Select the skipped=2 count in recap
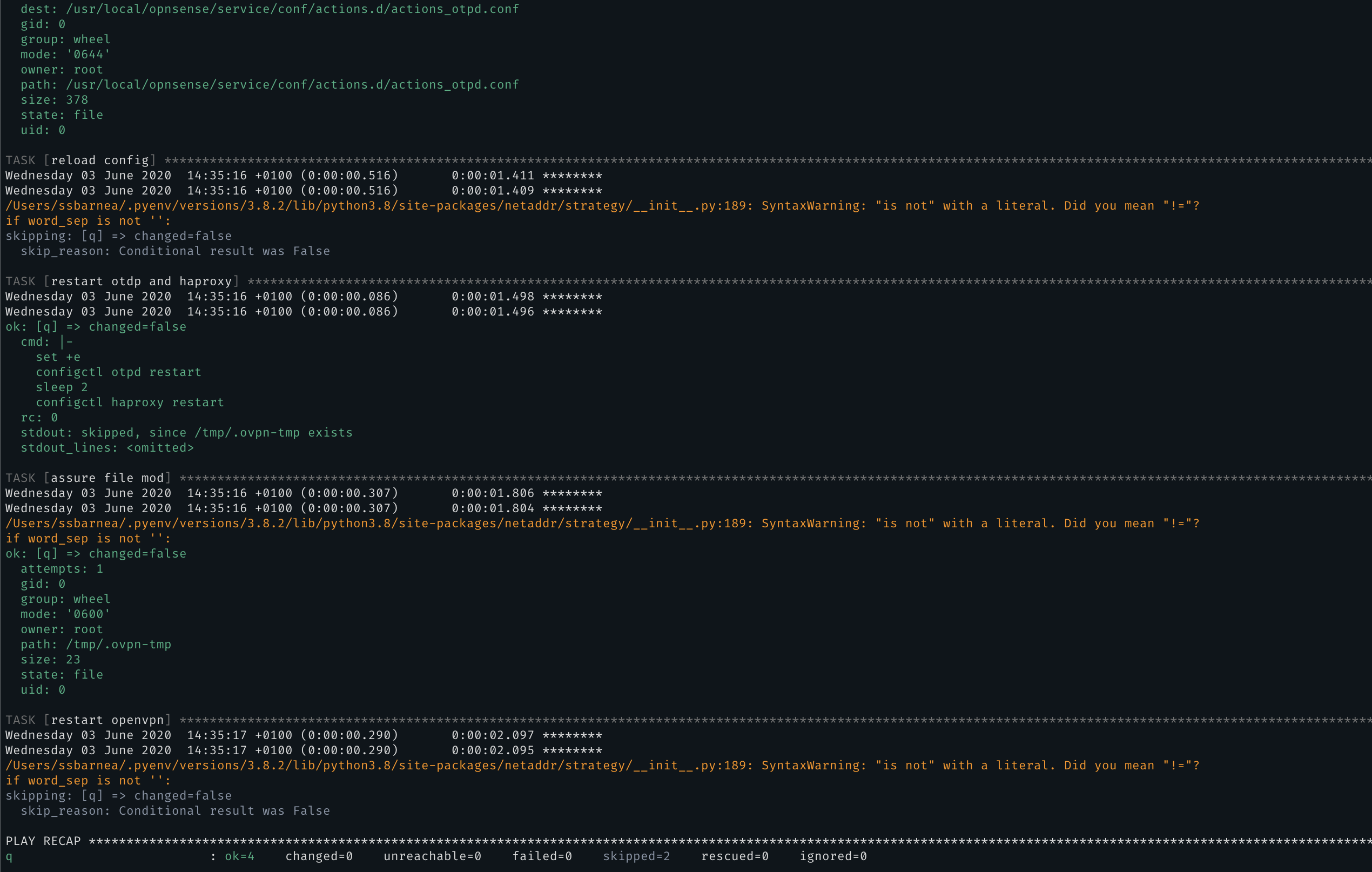 click(636, 855)
